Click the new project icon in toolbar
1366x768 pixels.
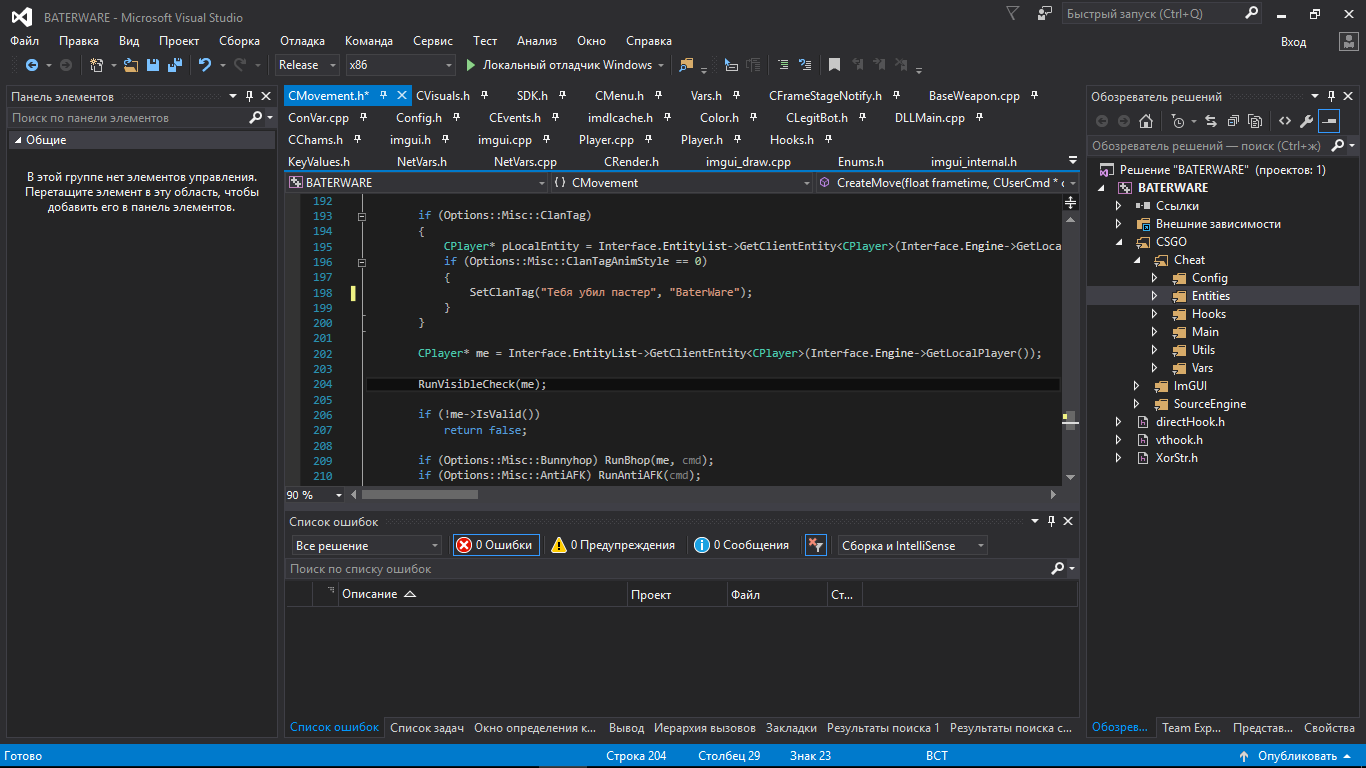pyautogui.click(x=97, y=65)
